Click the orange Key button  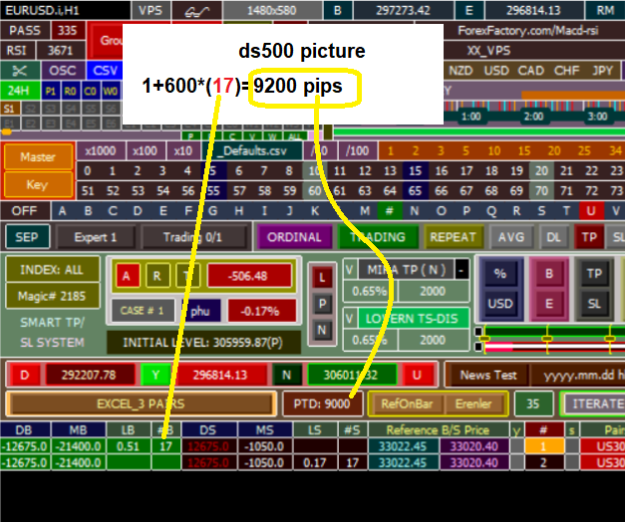(x=38, y=184)
